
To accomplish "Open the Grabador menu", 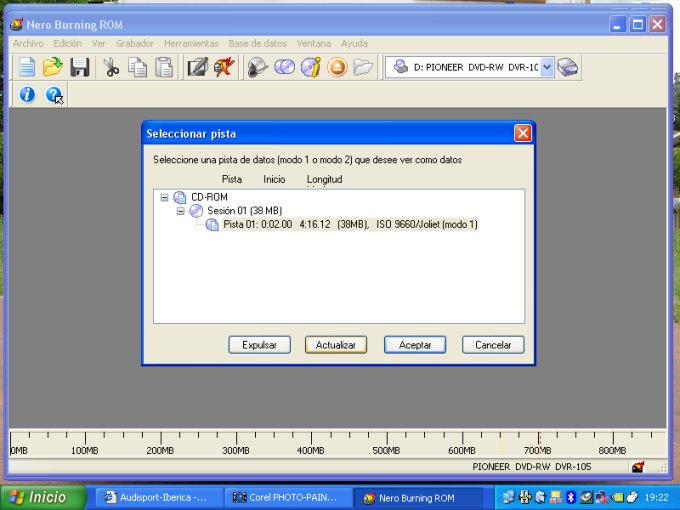I will tap(134, 43).
